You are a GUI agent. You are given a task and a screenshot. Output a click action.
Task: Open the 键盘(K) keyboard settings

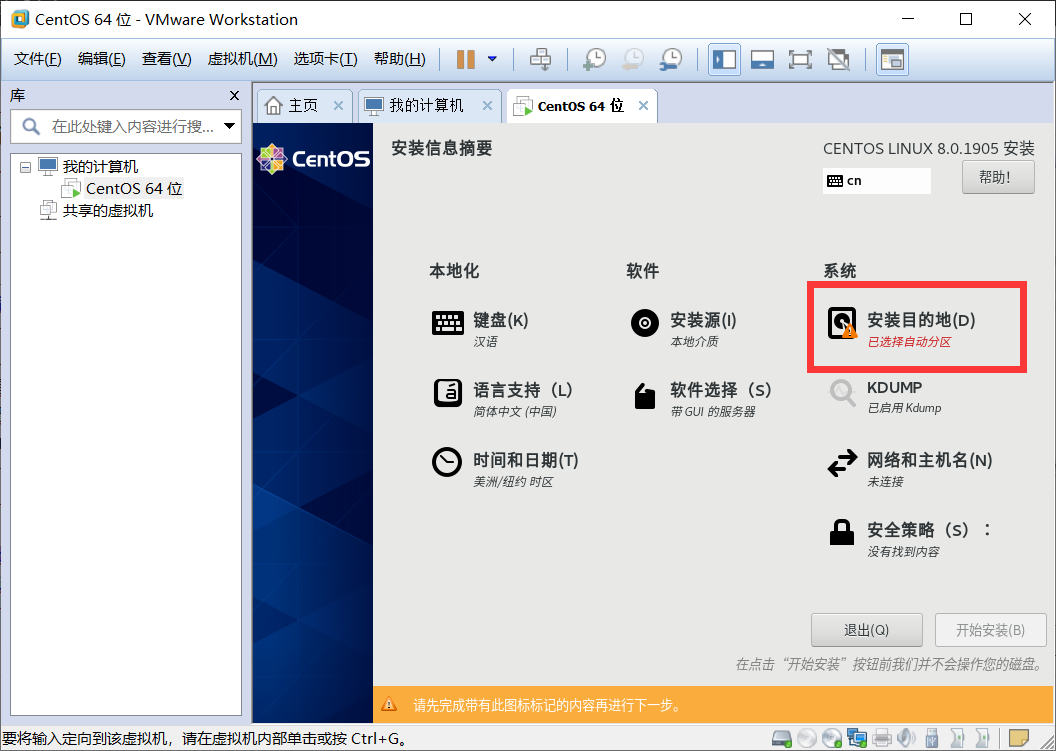pyautogui.click(x=480, y=329)
